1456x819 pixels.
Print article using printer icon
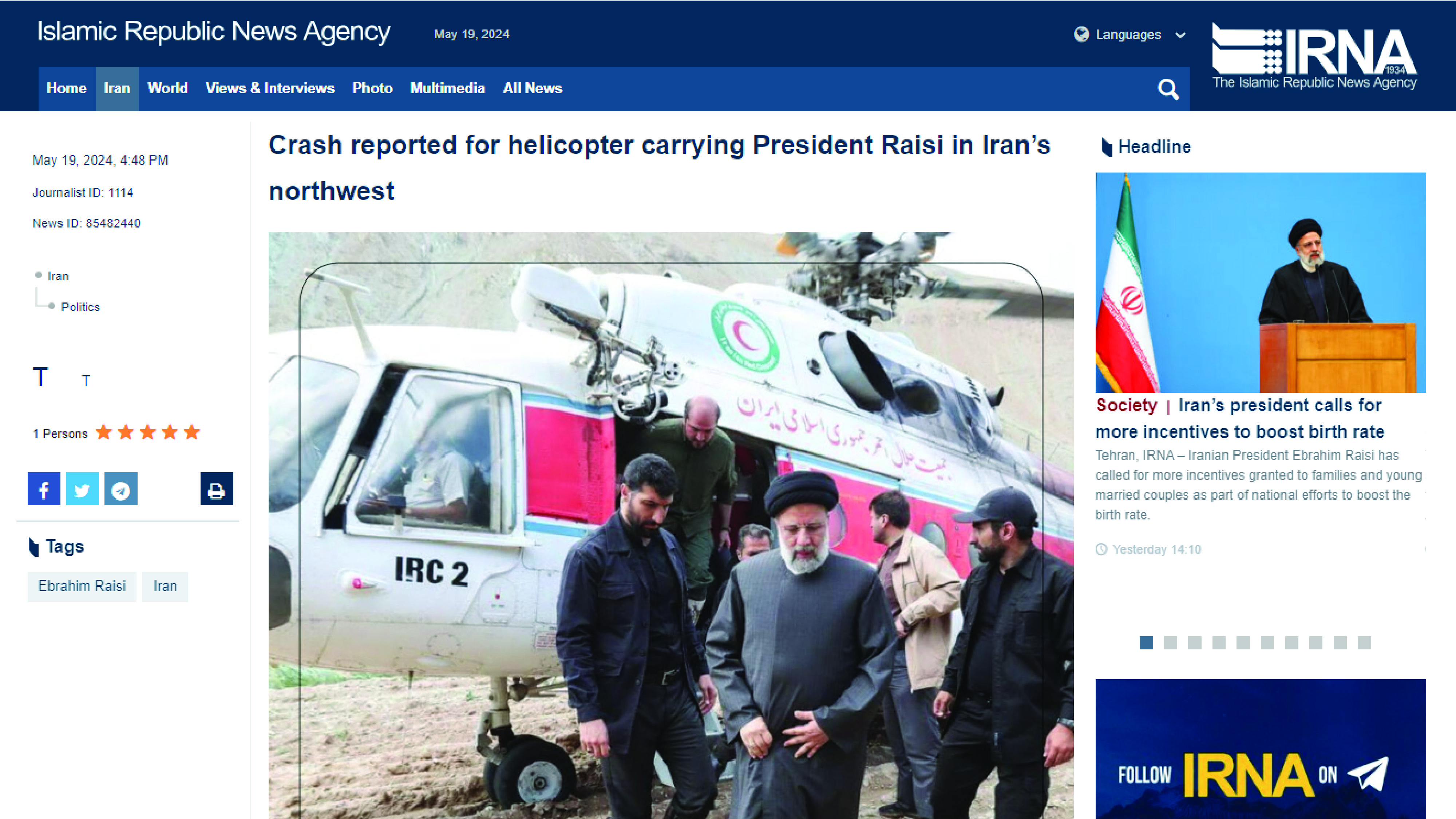coord(217,489)
